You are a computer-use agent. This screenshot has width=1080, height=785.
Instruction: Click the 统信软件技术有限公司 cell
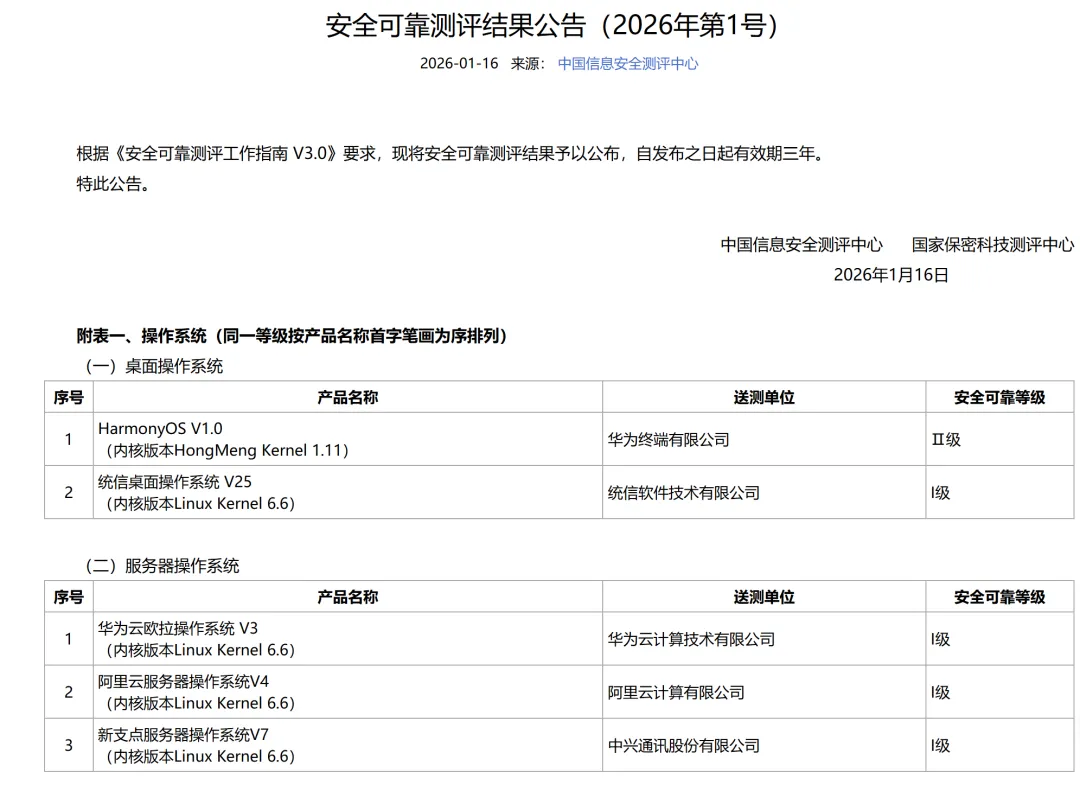764,492
